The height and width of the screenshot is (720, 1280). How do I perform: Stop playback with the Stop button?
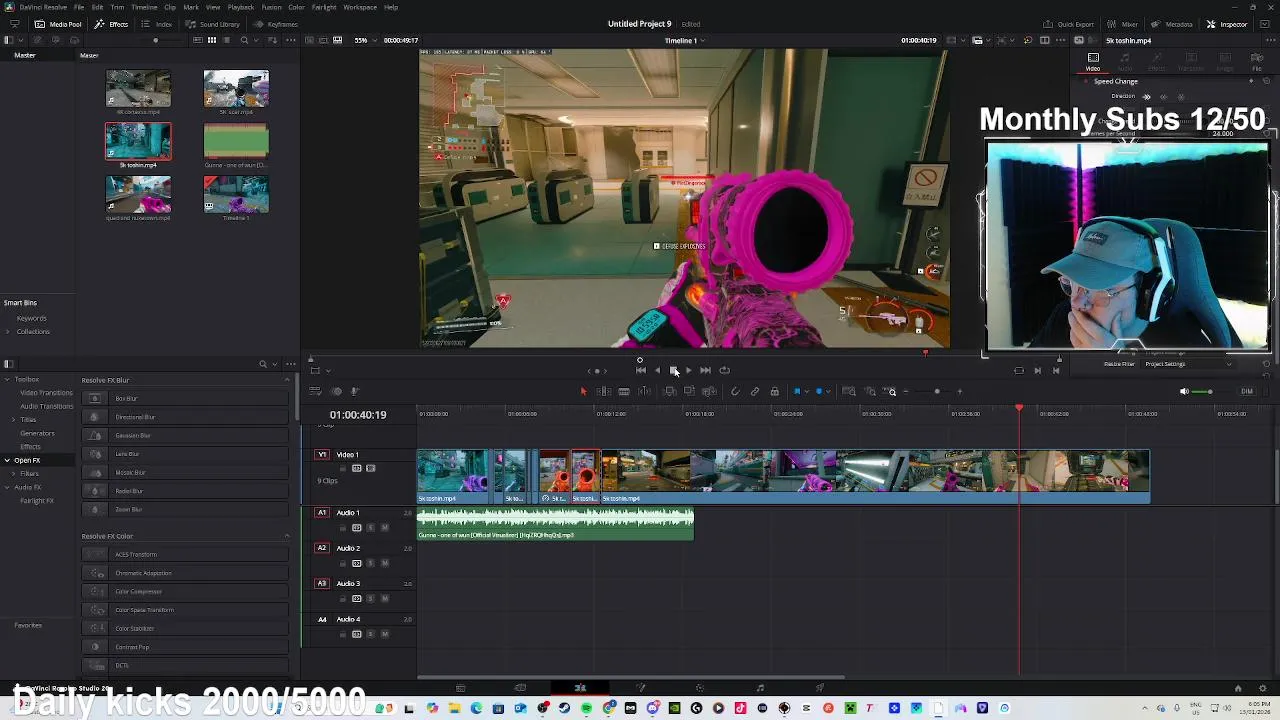tap(673, 370)
